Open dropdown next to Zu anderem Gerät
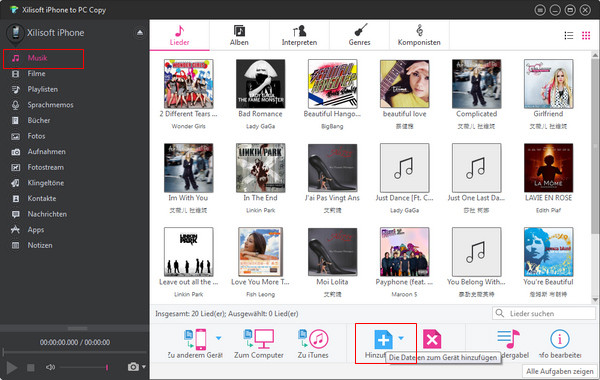Viewport: 600px width, 380px height. pyautogui.click(x=218, y=338)
